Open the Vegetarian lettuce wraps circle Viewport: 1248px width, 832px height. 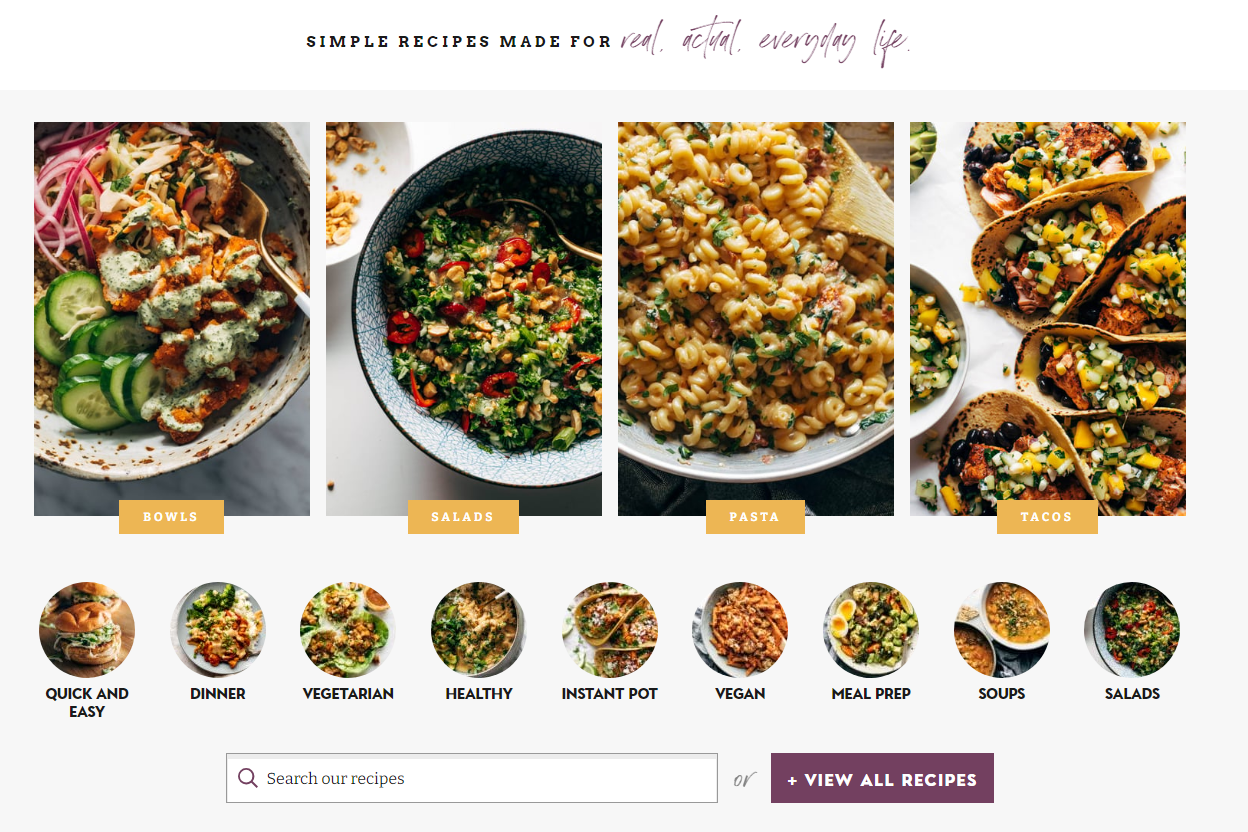[x=348, y=630]
